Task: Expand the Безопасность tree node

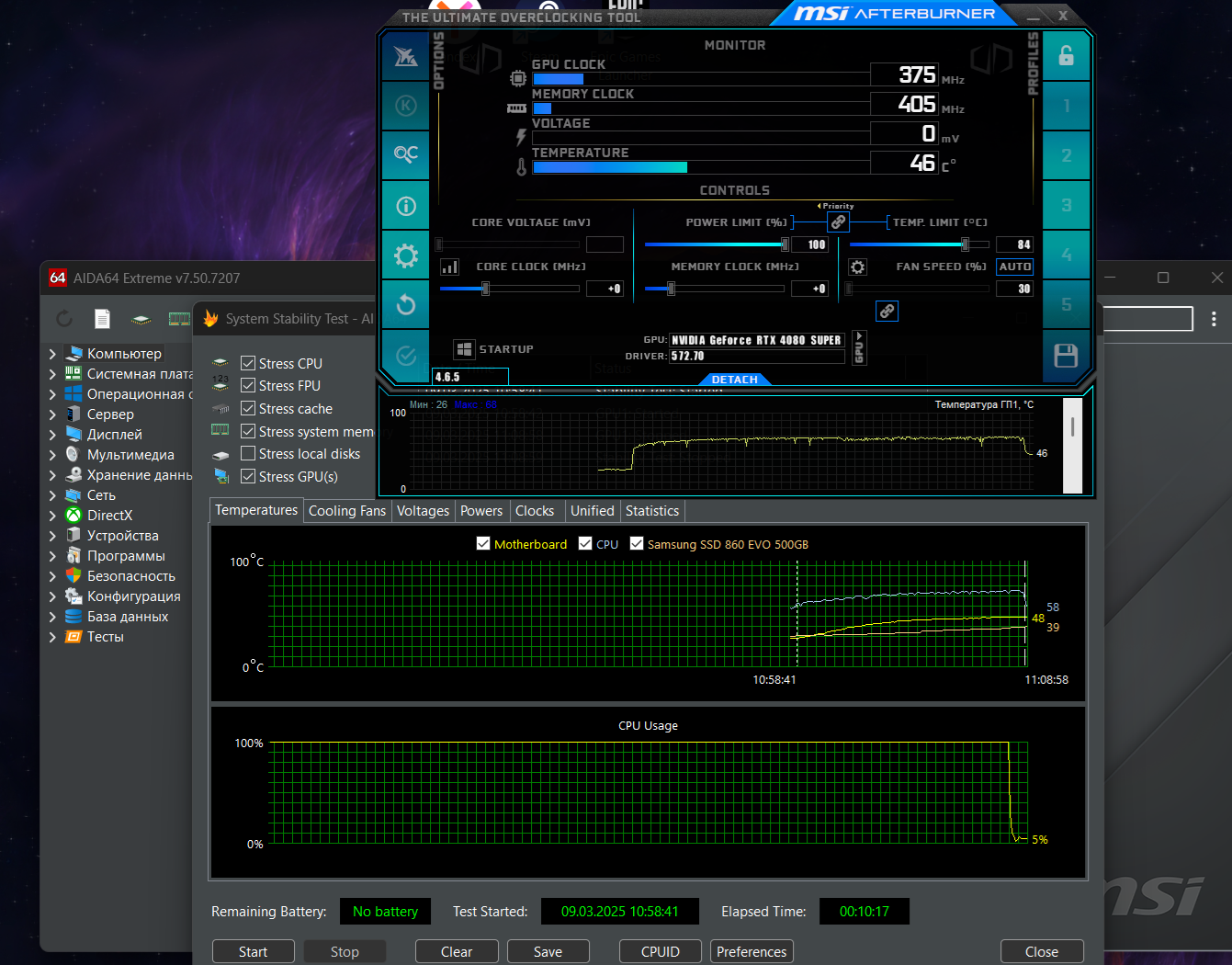Action: (x=52, y=576)
